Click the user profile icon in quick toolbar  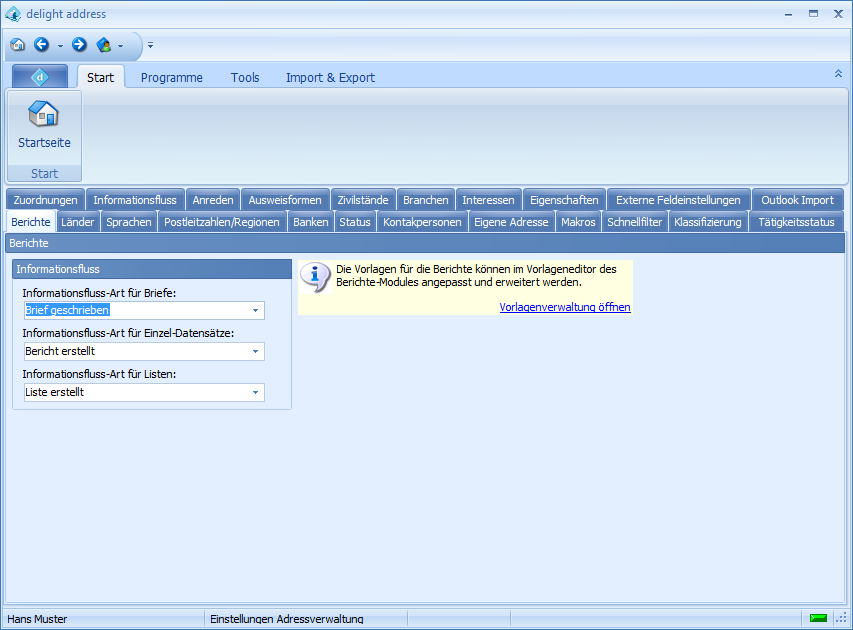[103, 45]
